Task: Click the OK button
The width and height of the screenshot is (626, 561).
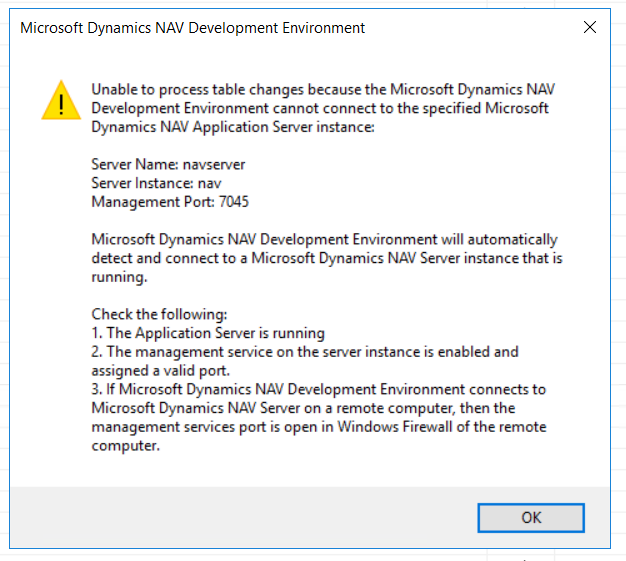Action: (x=531, y=517)
